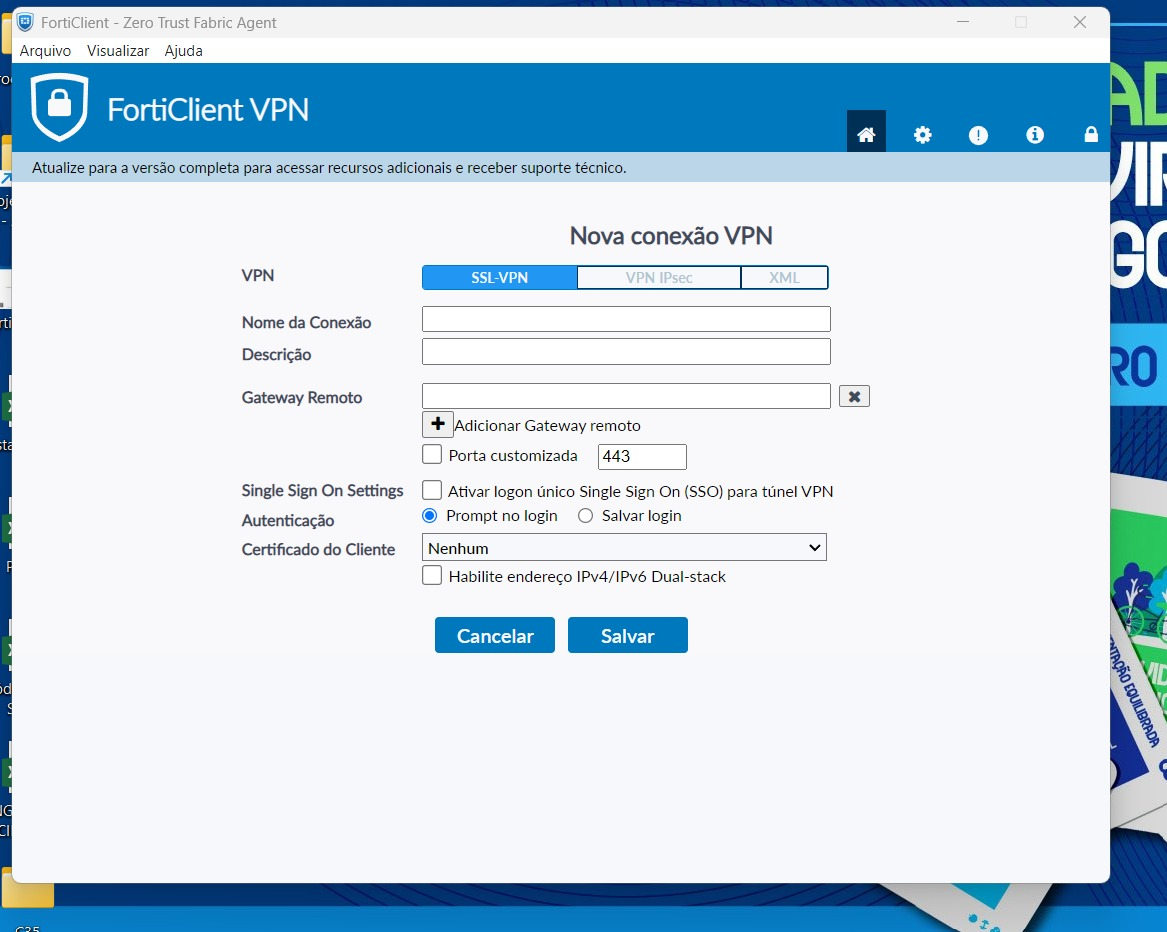Open settings via the gear icon
Viewport: 1167px width, 932px height.
point(922,135)
